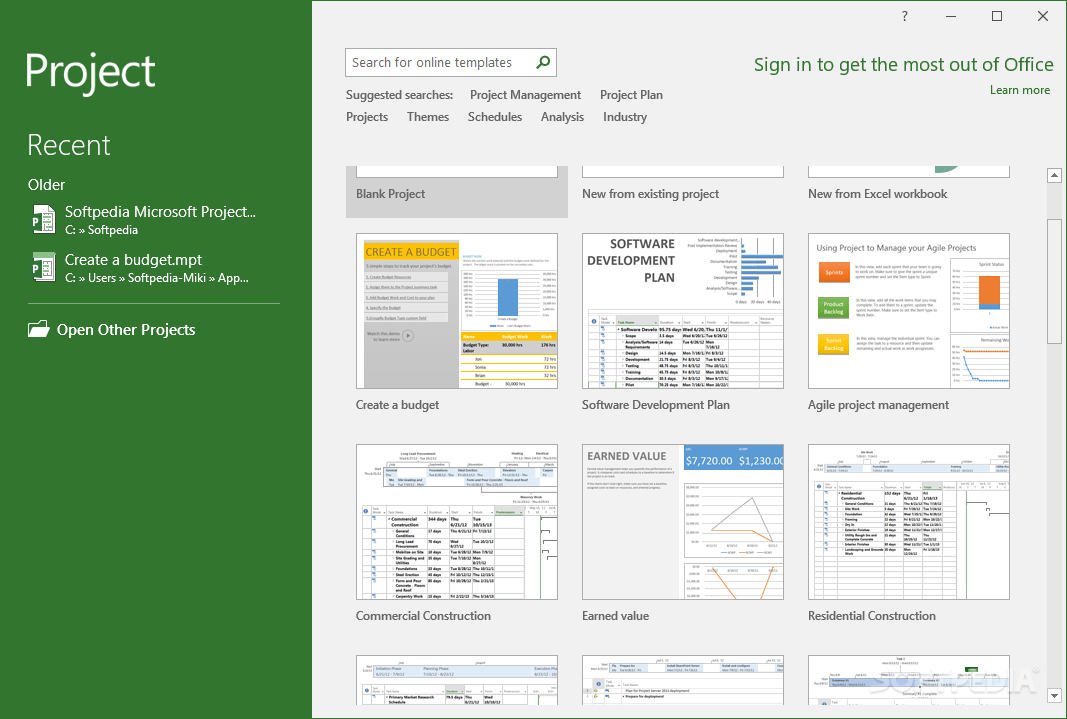Select the Commercial Construction template
1067x719 pixels.
coord(456,520)
